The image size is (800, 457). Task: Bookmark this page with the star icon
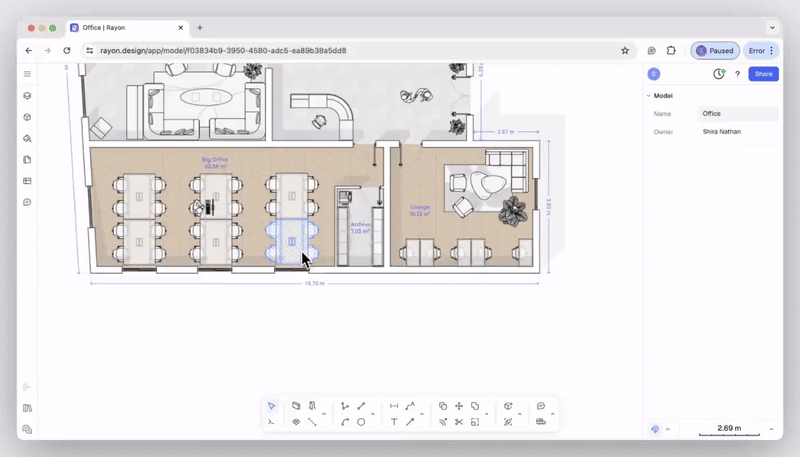625,50
